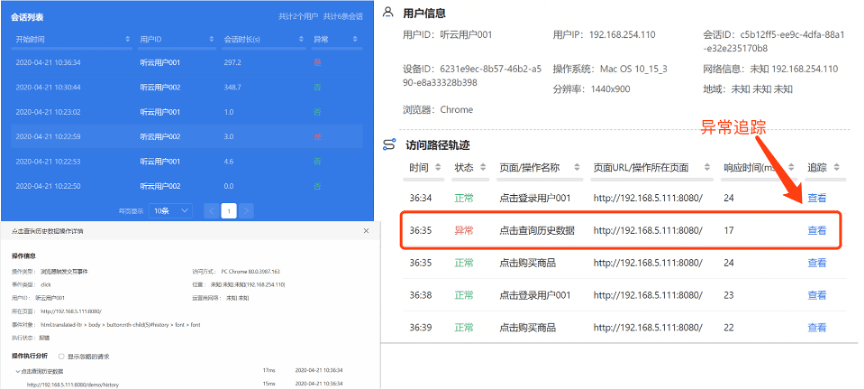Select session starting 2020-04-21 10:23:02

point(187,112)
